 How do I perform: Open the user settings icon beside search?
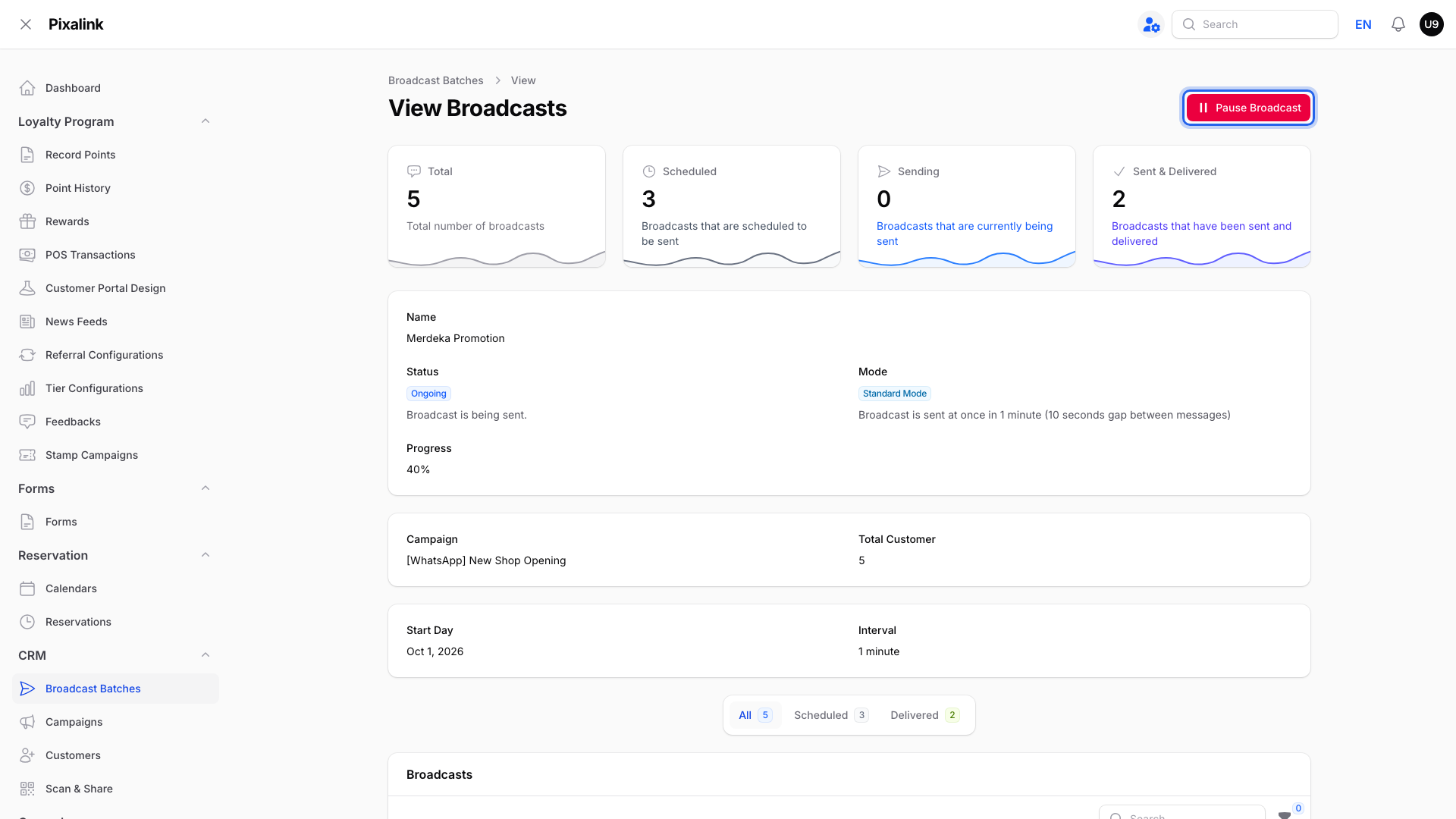(1151, 24)
